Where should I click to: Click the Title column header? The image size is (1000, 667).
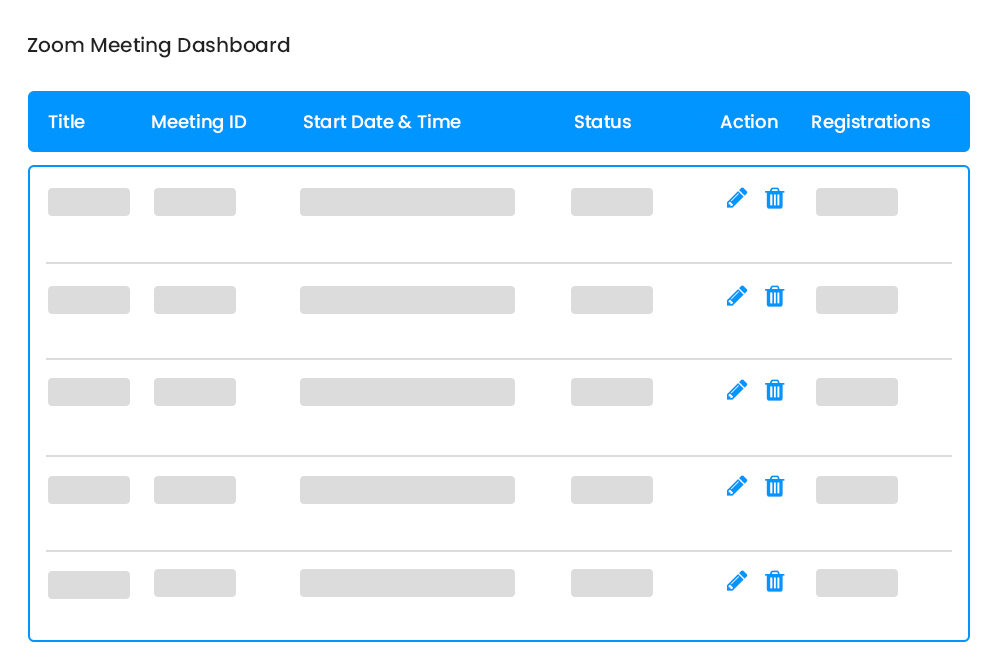(66, 121)
